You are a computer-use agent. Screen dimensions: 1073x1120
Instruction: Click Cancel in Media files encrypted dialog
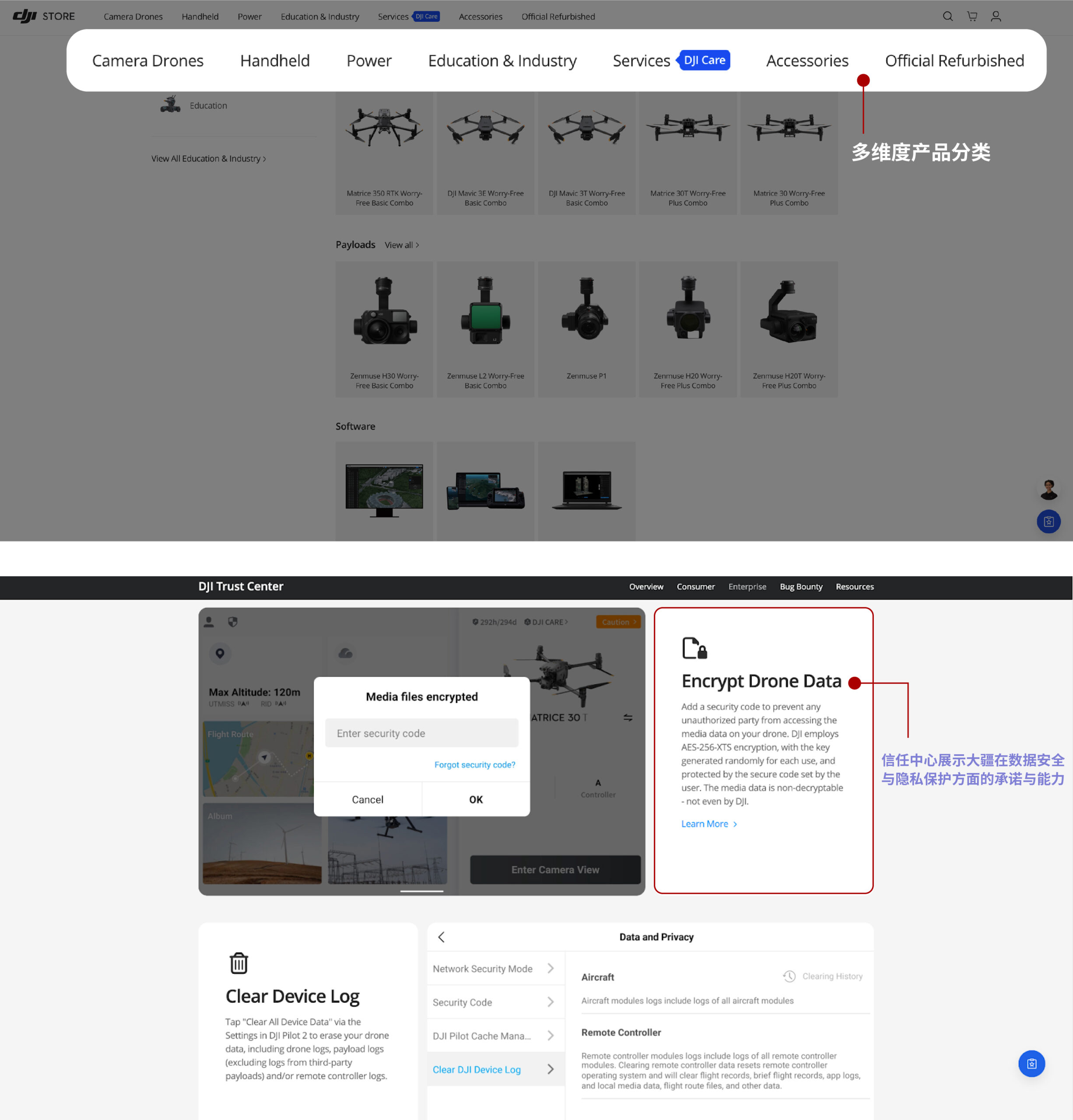point(368,799)
